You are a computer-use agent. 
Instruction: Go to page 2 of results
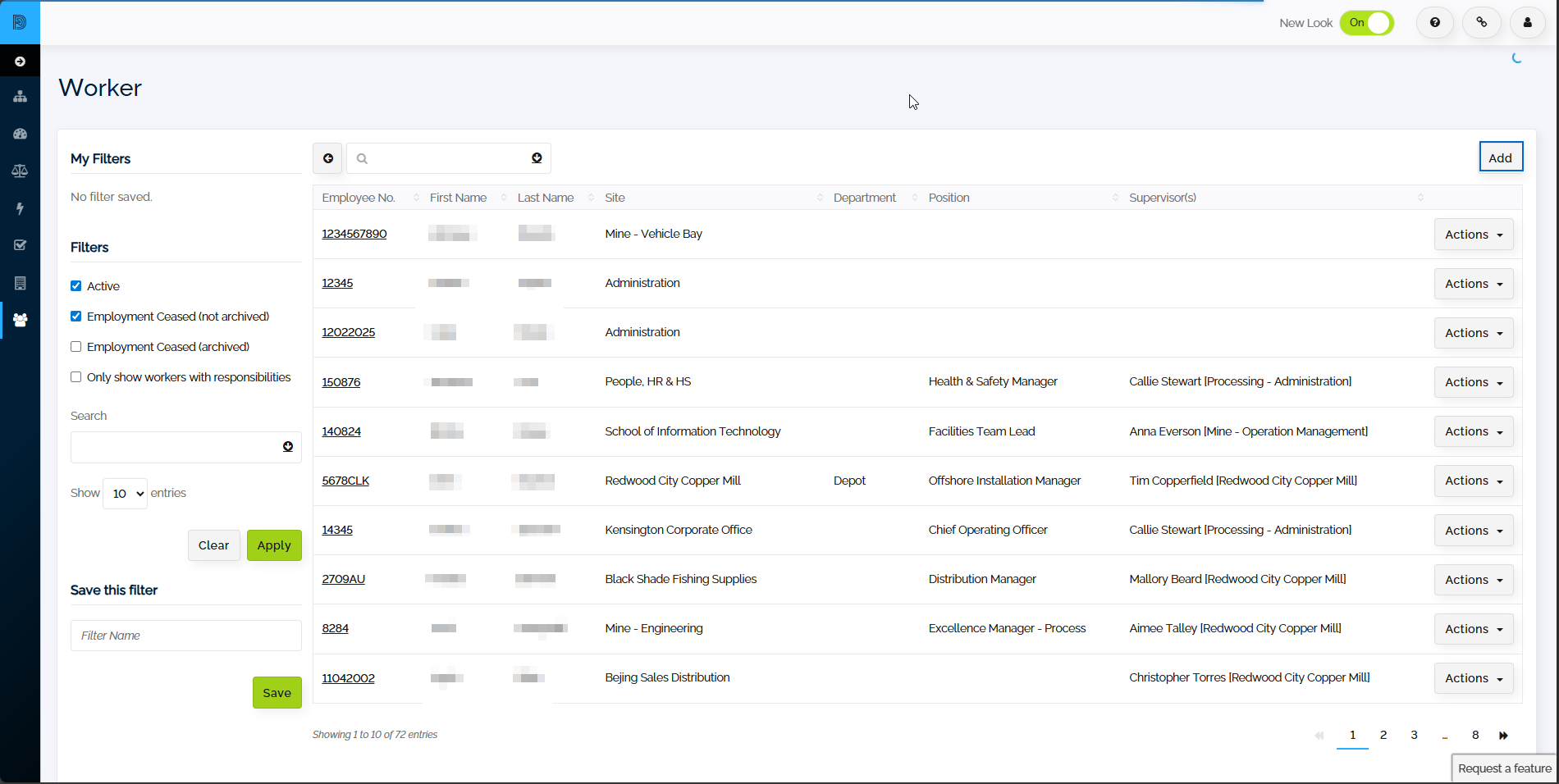tap(1383, 735)
